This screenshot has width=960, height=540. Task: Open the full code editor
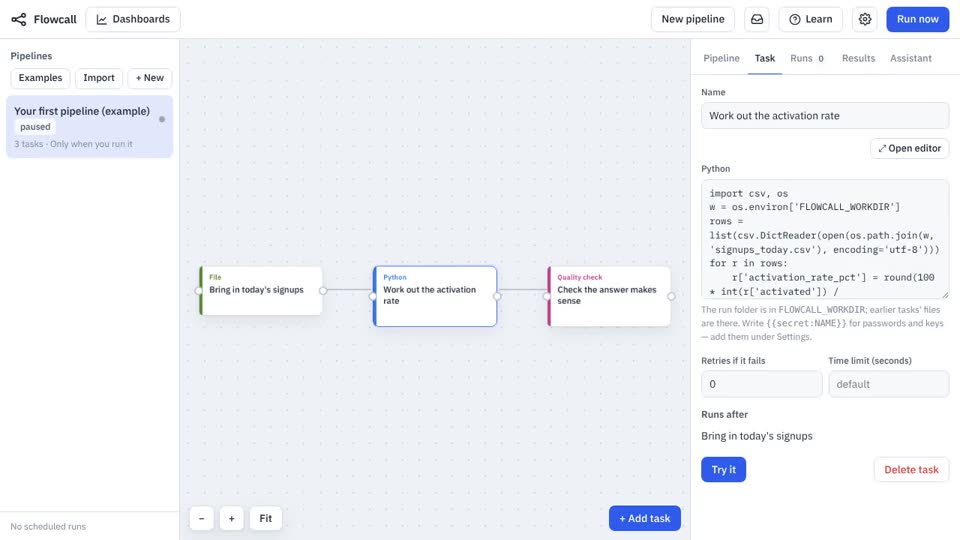tap(910, 148)
